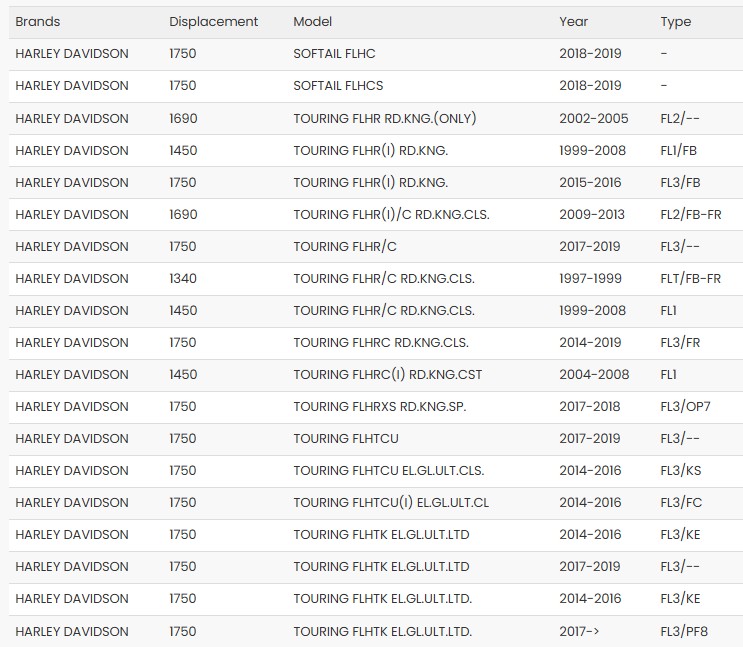Select TOURING FLHR RD.KNG.(ONLY) row

point(384,118)
